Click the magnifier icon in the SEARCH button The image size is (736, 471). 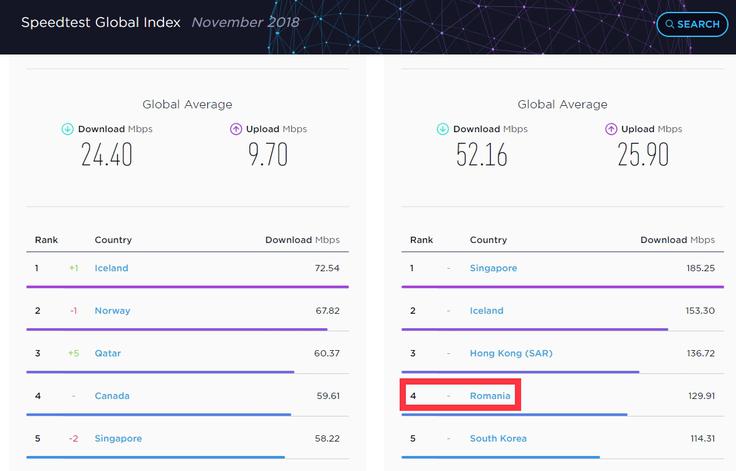(x=670, y=24)
